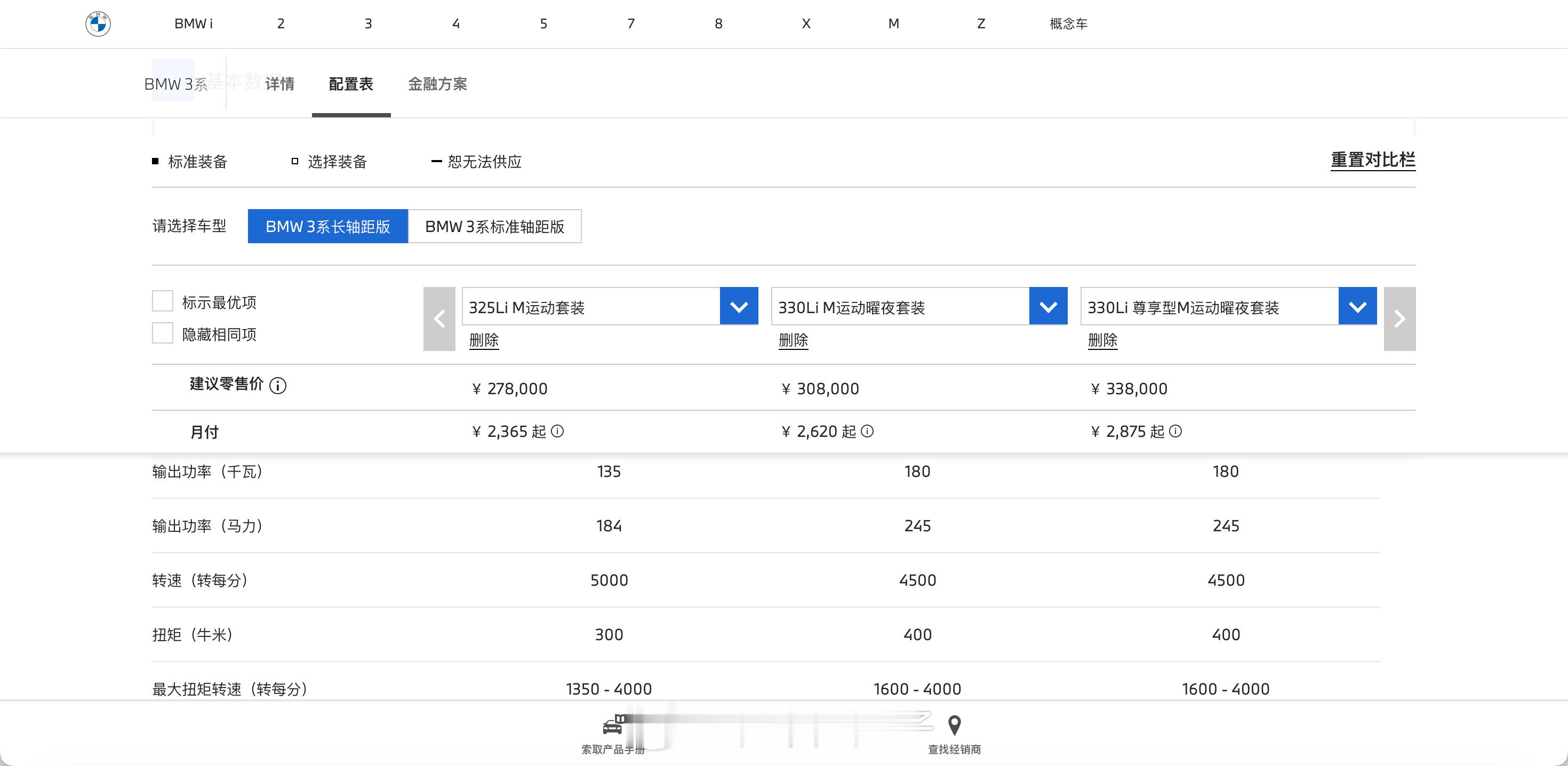Open the 330Li M运动曜夜套装 dropdown
Image resolution: width=1568 pixels, height=766 pixels.
pos(1047,306)
